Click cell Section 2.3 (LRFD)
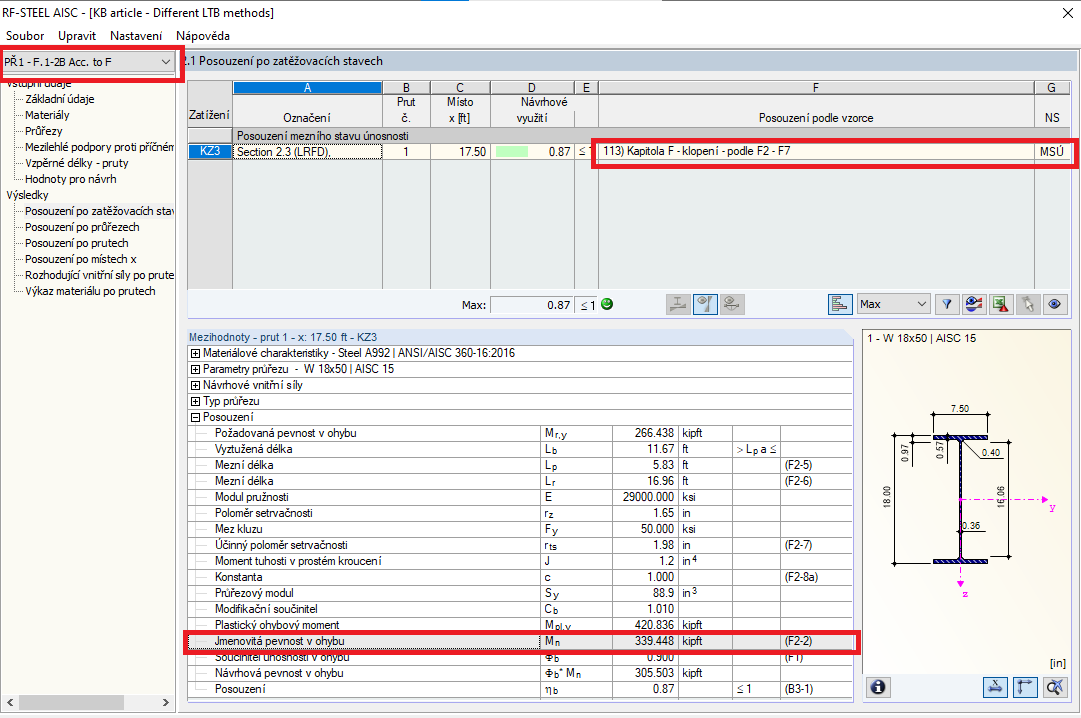1081x718 pixels. (307, 152)
